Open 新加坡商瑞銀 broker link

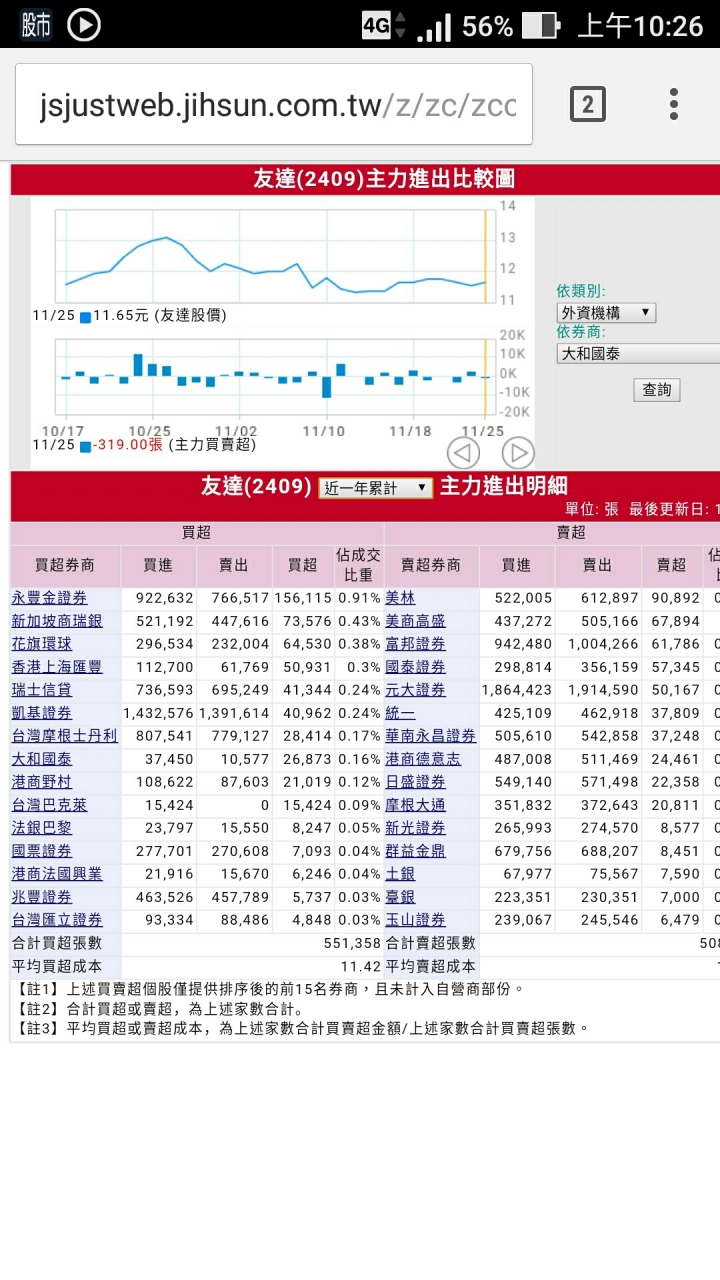pyautogui.click(x=57, y=621)
